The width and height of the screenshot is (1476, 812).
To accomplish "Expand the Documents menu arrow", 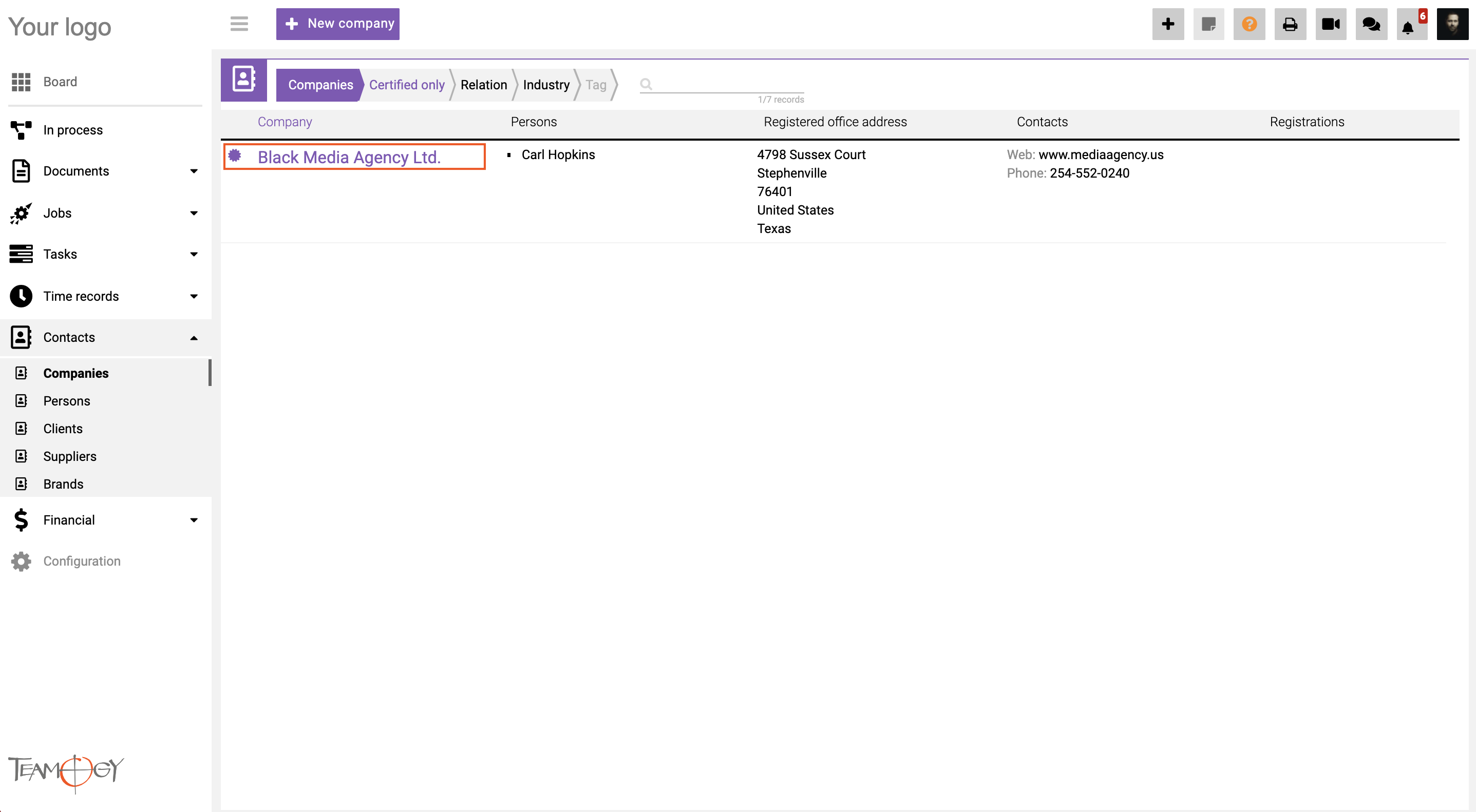I will click(194, 171).
